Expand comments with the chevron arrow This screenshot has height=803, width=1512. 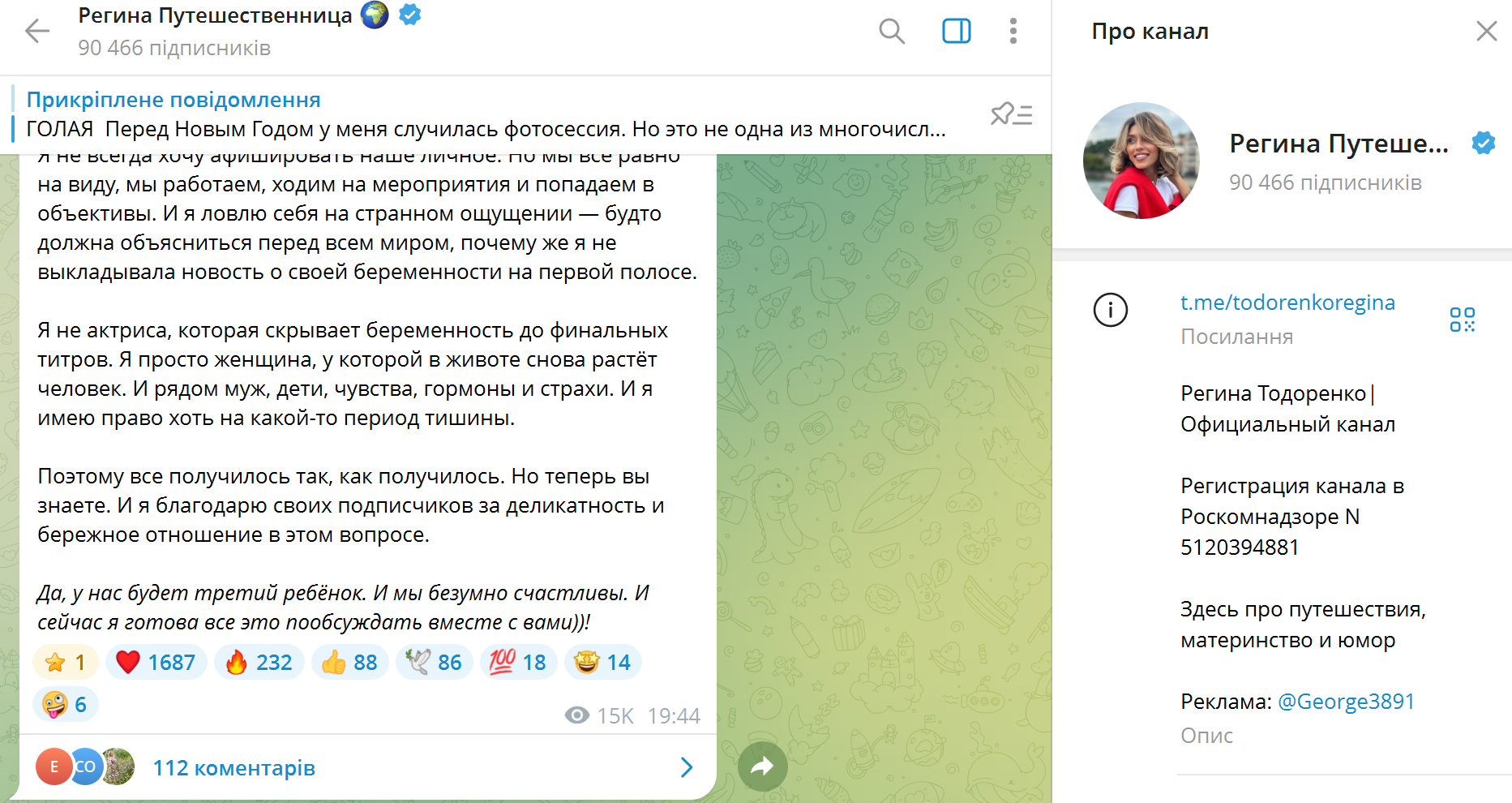coord(687,768)
